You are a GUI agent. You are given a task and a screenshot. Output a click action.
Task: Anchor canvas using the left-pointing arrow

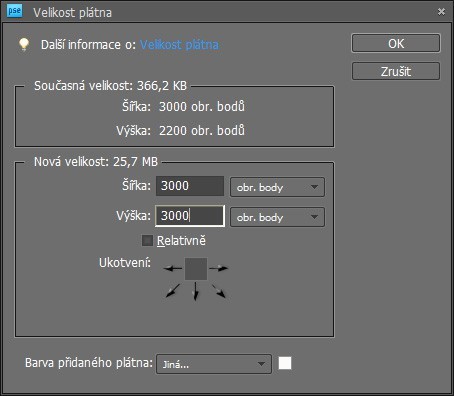click(173, 268)
